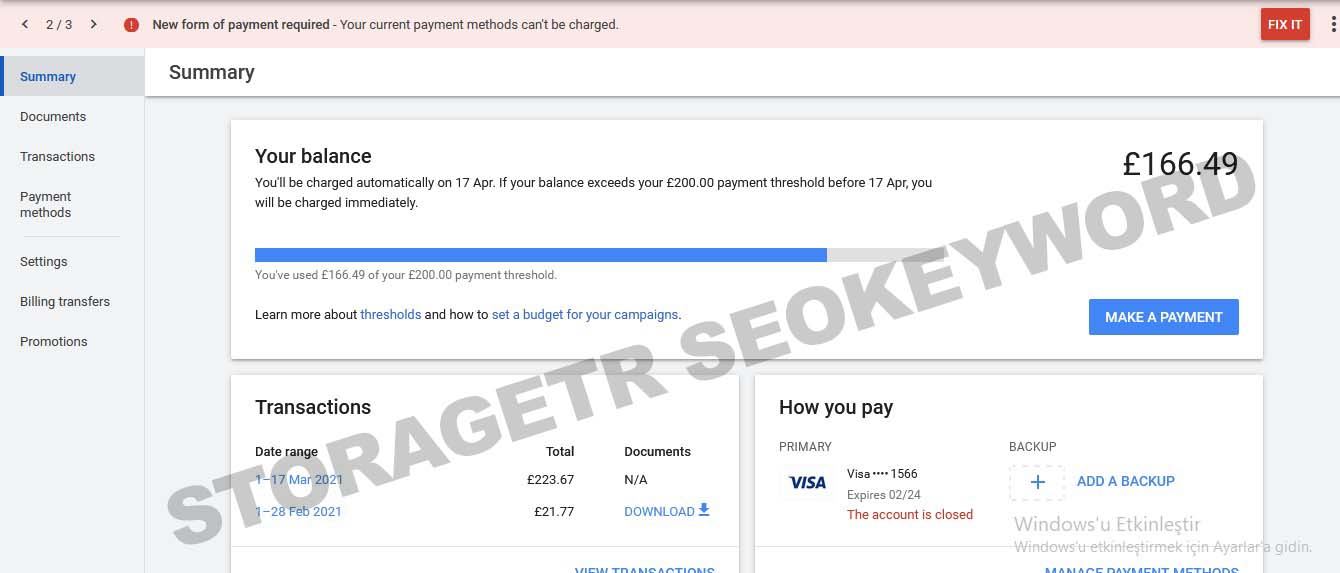The height and width of the screenshot is (573, 1340).
Task: Go to next notification arrow
Action: pos(94,24)
